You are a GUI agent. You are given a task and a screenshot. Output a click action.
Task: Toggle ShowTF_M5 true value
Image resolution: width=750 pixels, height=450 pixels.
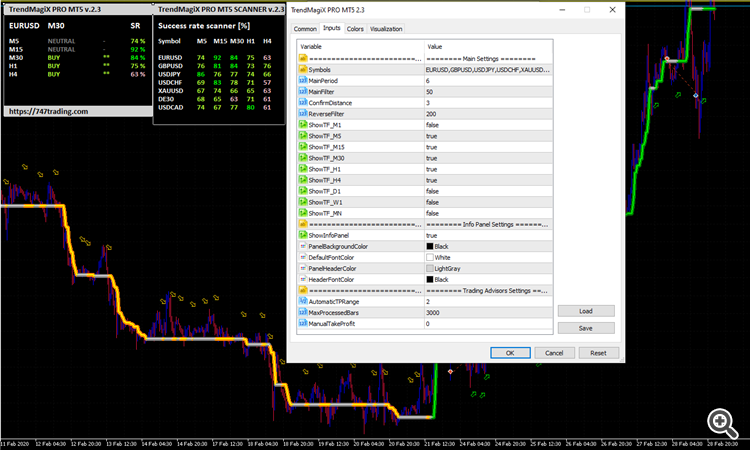(488, 136)
